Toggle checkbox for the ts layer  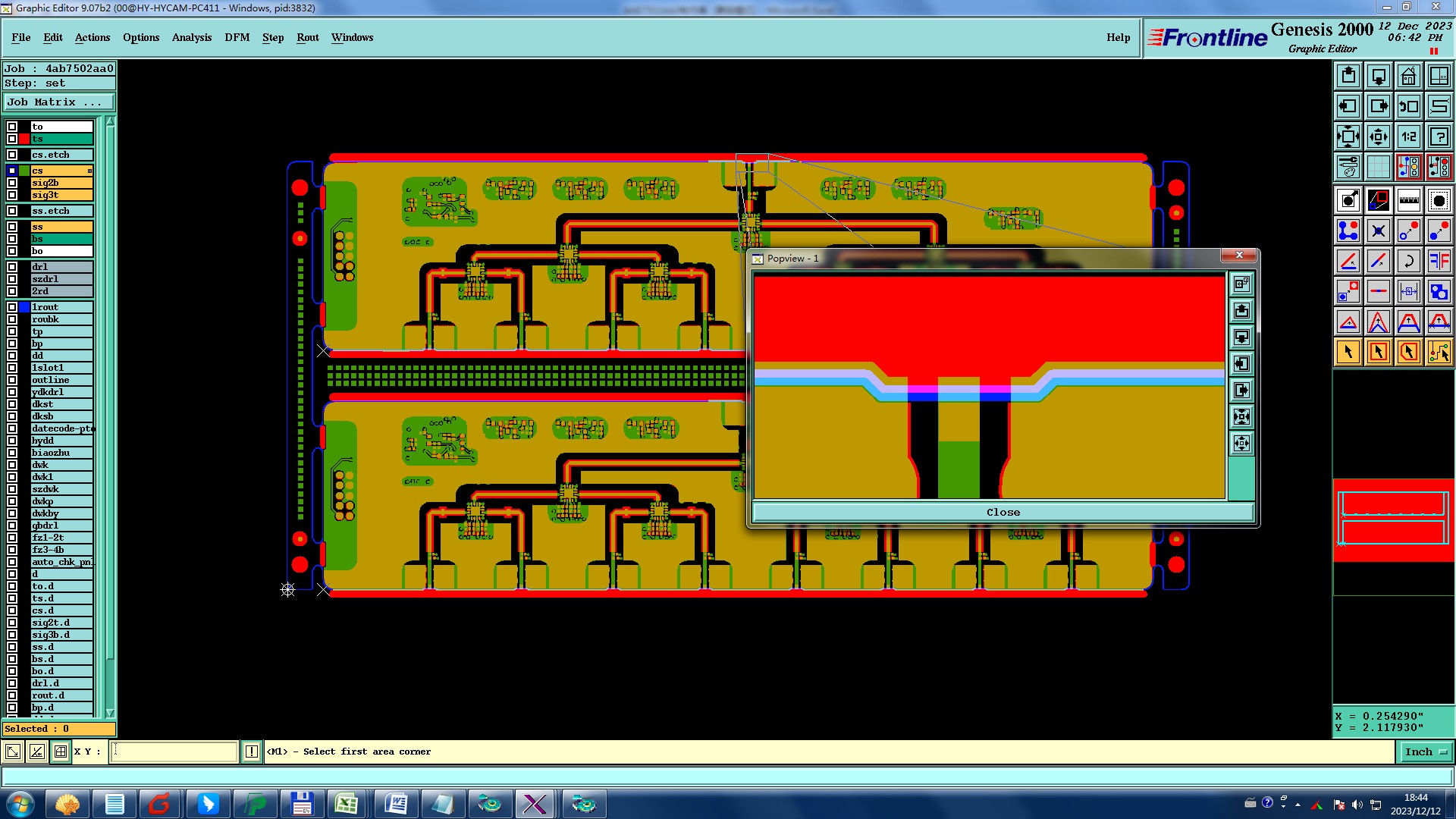12,139
